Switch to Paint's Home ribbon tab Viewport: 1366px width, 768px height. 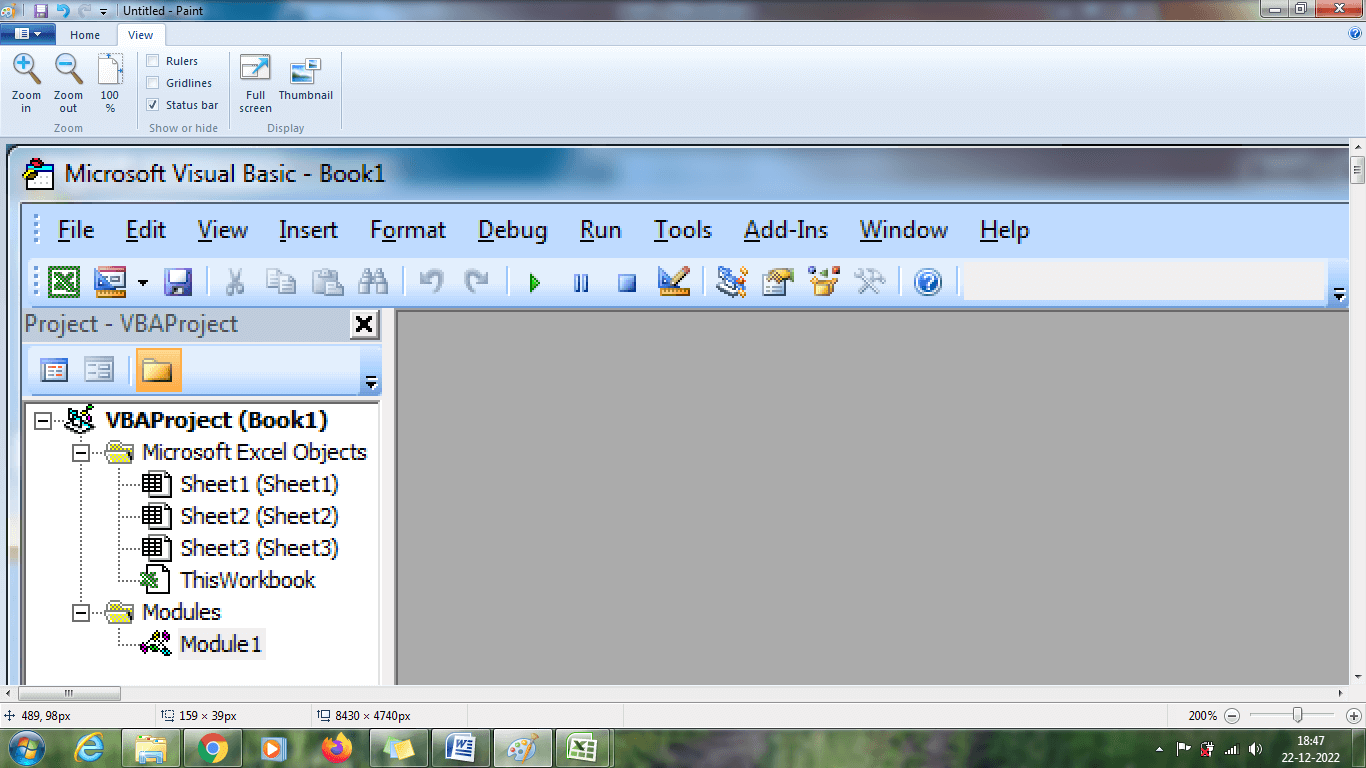[x=85, y=35]
